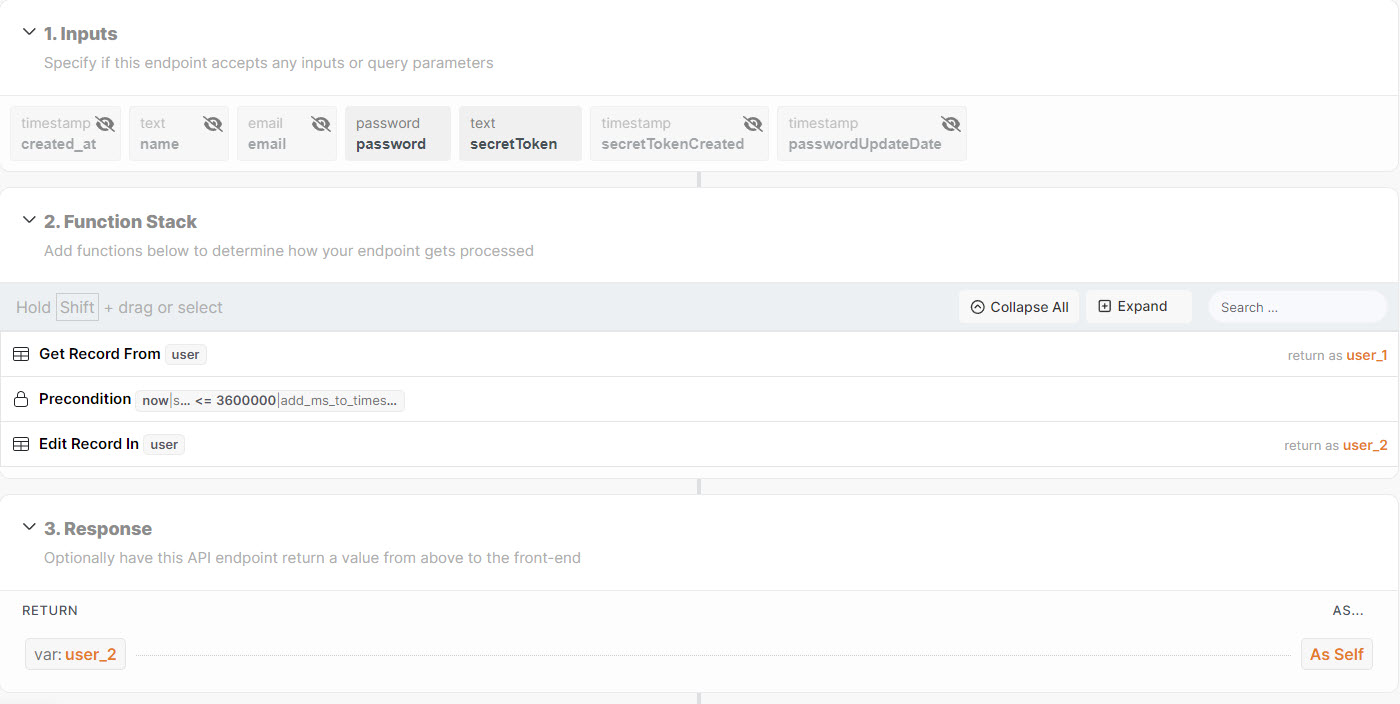Unhide the secretTokenCreated timestamp input

pos(753,124)
